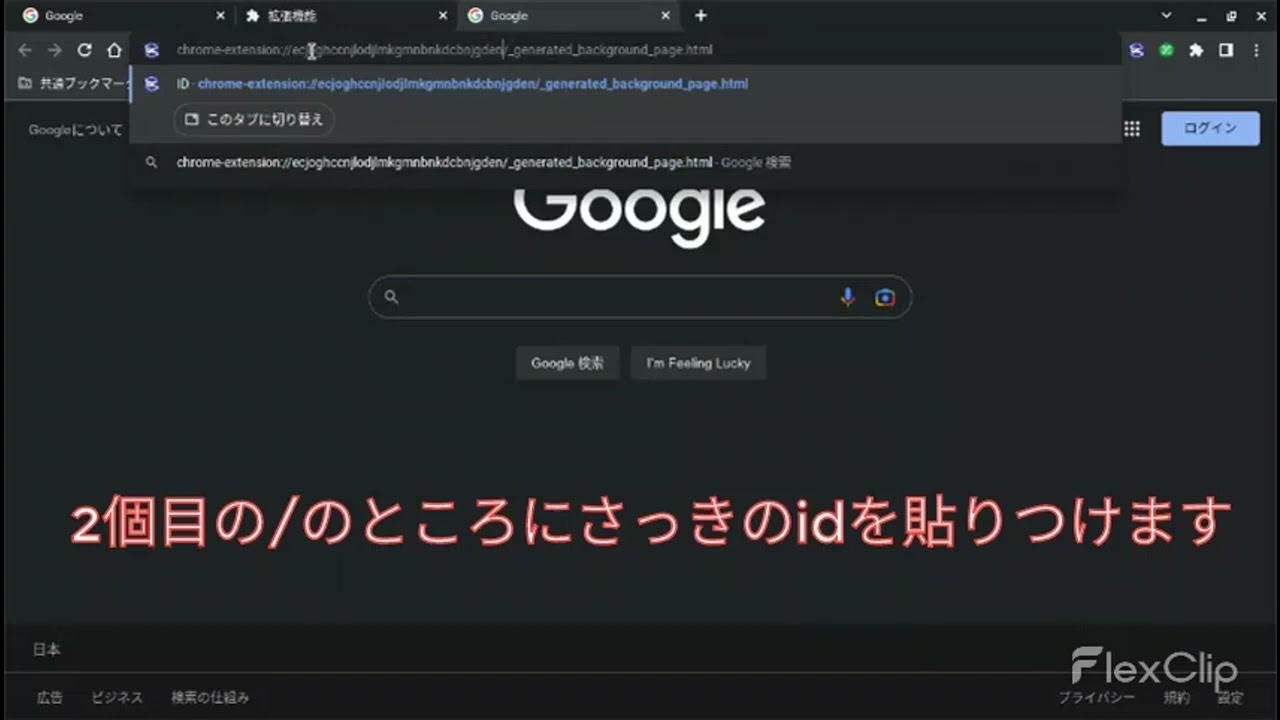Expand the tab search chevron
This screenshot has width=1280, height=720.
coord(1166,16)
